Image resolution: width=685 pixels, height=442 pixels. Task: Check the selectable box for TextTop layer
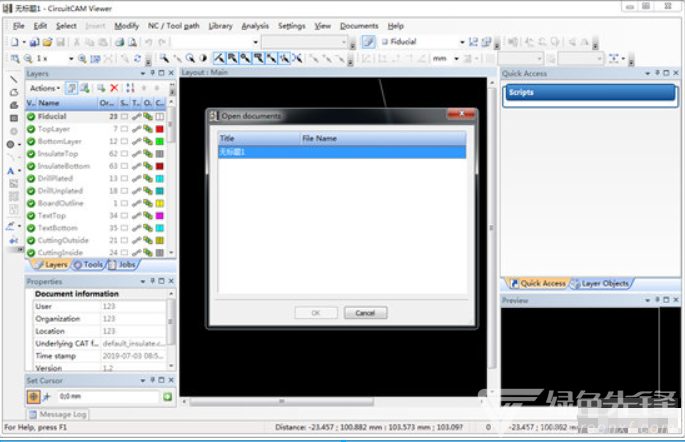point(125,216)
